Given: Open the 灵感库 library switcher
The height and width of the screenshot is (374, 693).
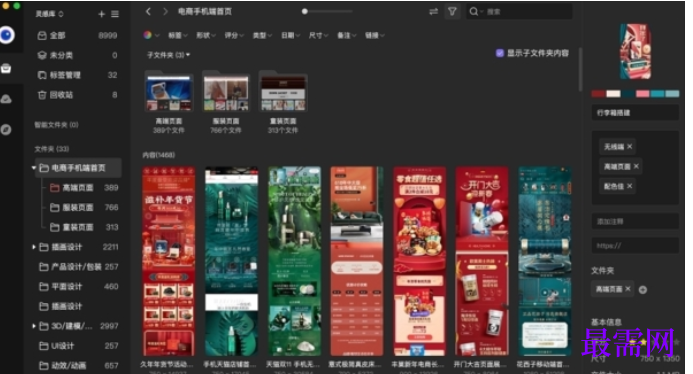Looking at the screenshot, I should (50, 14).
